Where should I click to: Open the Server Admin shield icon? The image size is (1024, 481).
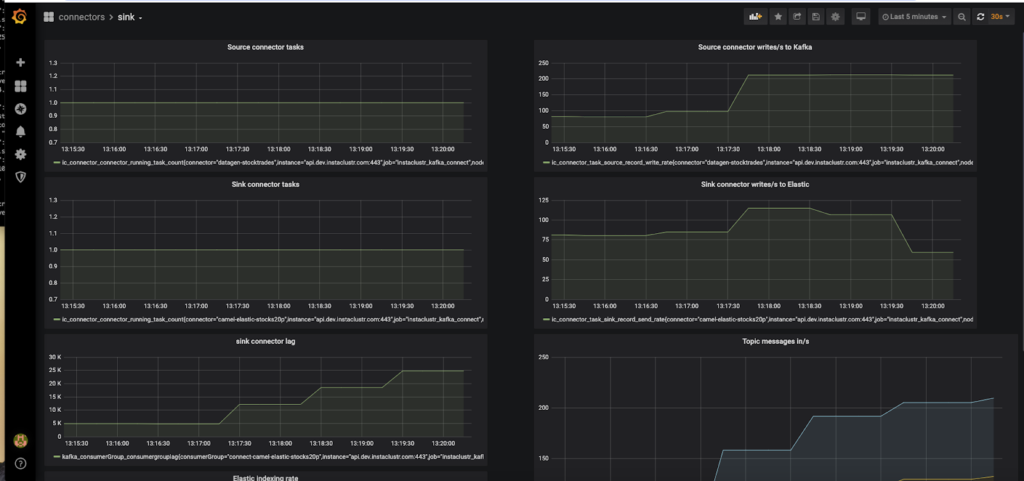[20, 177]
